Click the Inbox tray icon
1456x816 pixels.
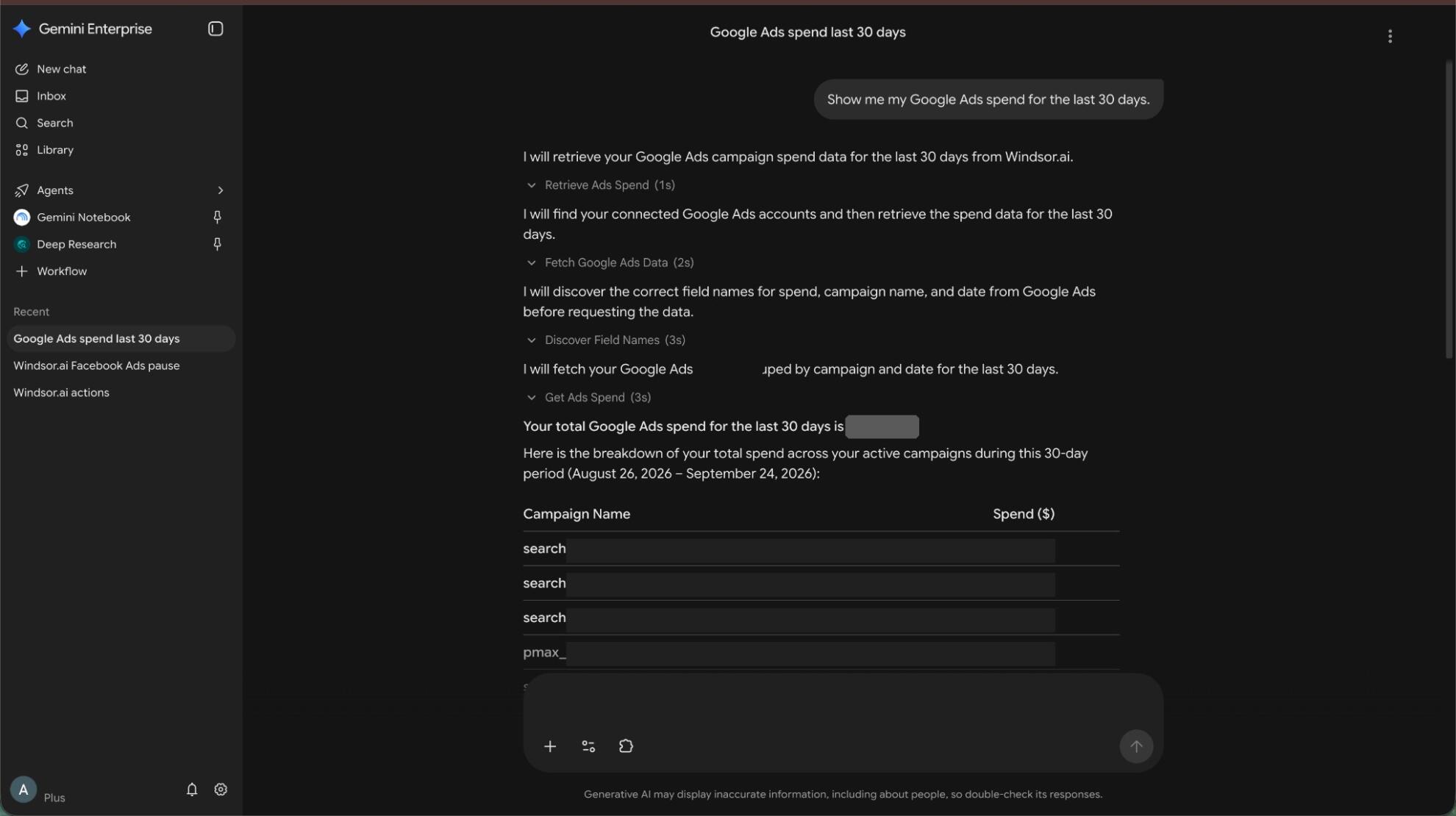(x=22, y=96)
